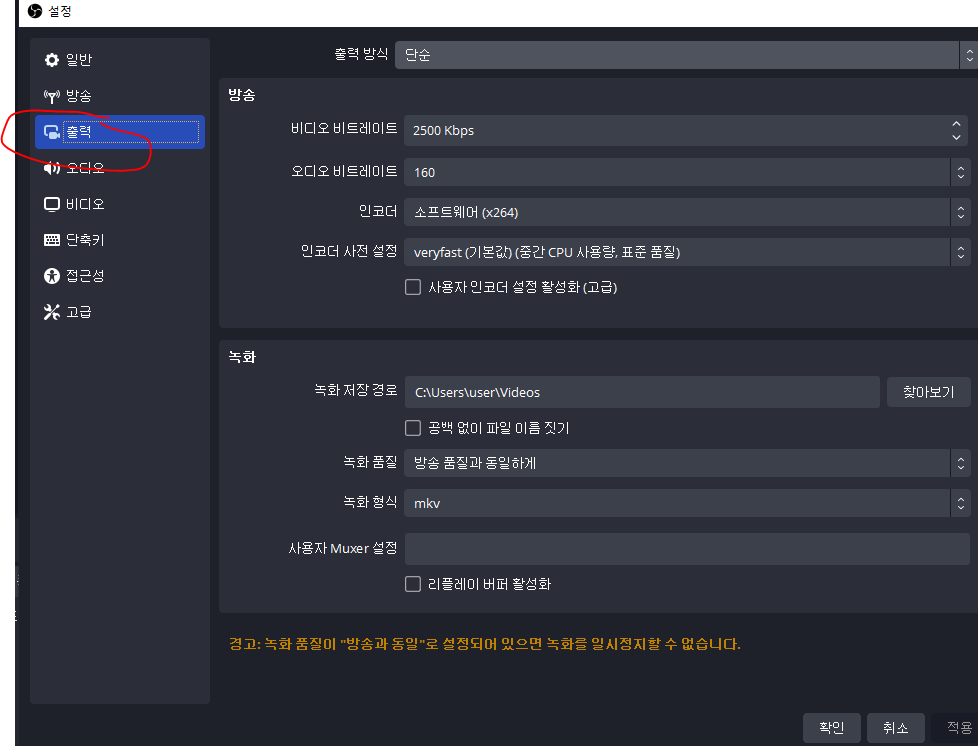Click the 사용자 Muxer 설정 input field

coord(687,549)
